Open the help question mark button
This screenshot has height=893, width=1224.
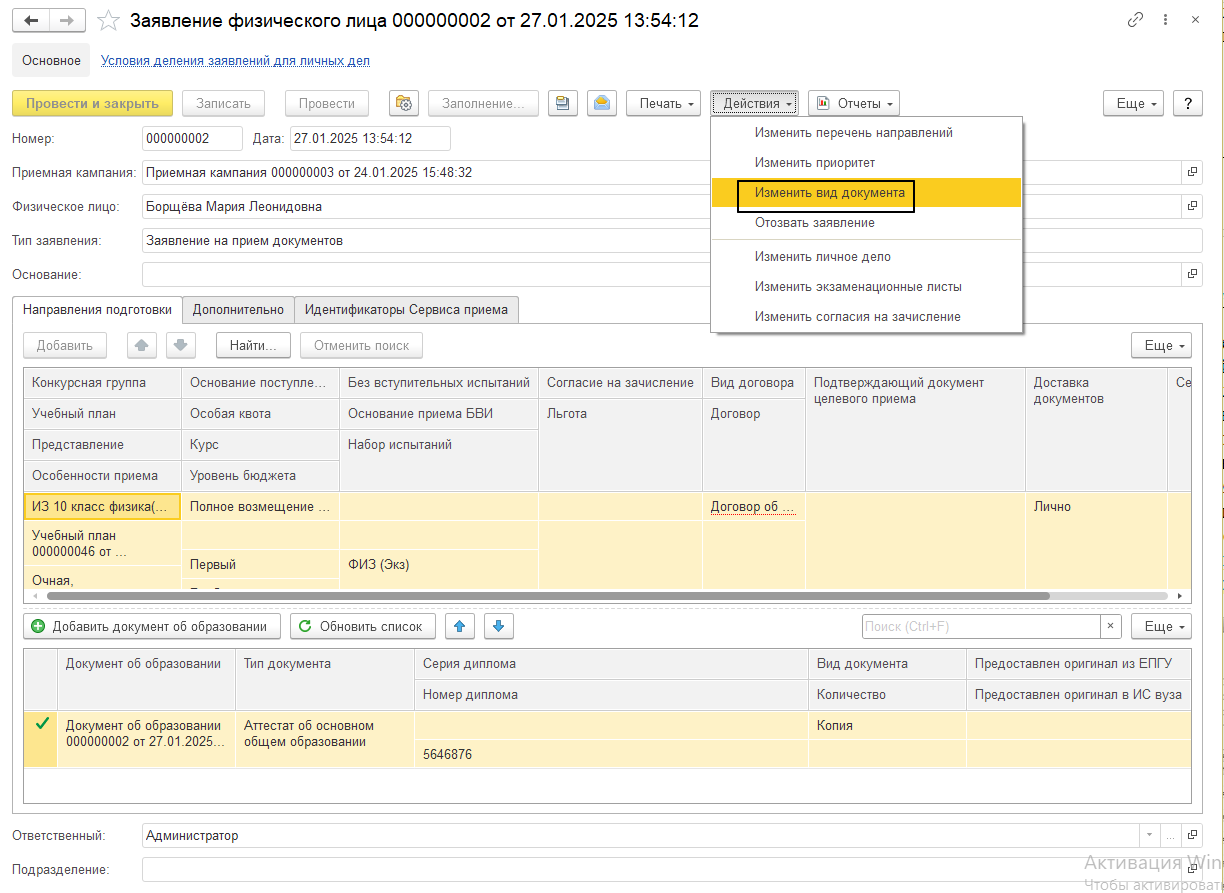(1187, 103)
